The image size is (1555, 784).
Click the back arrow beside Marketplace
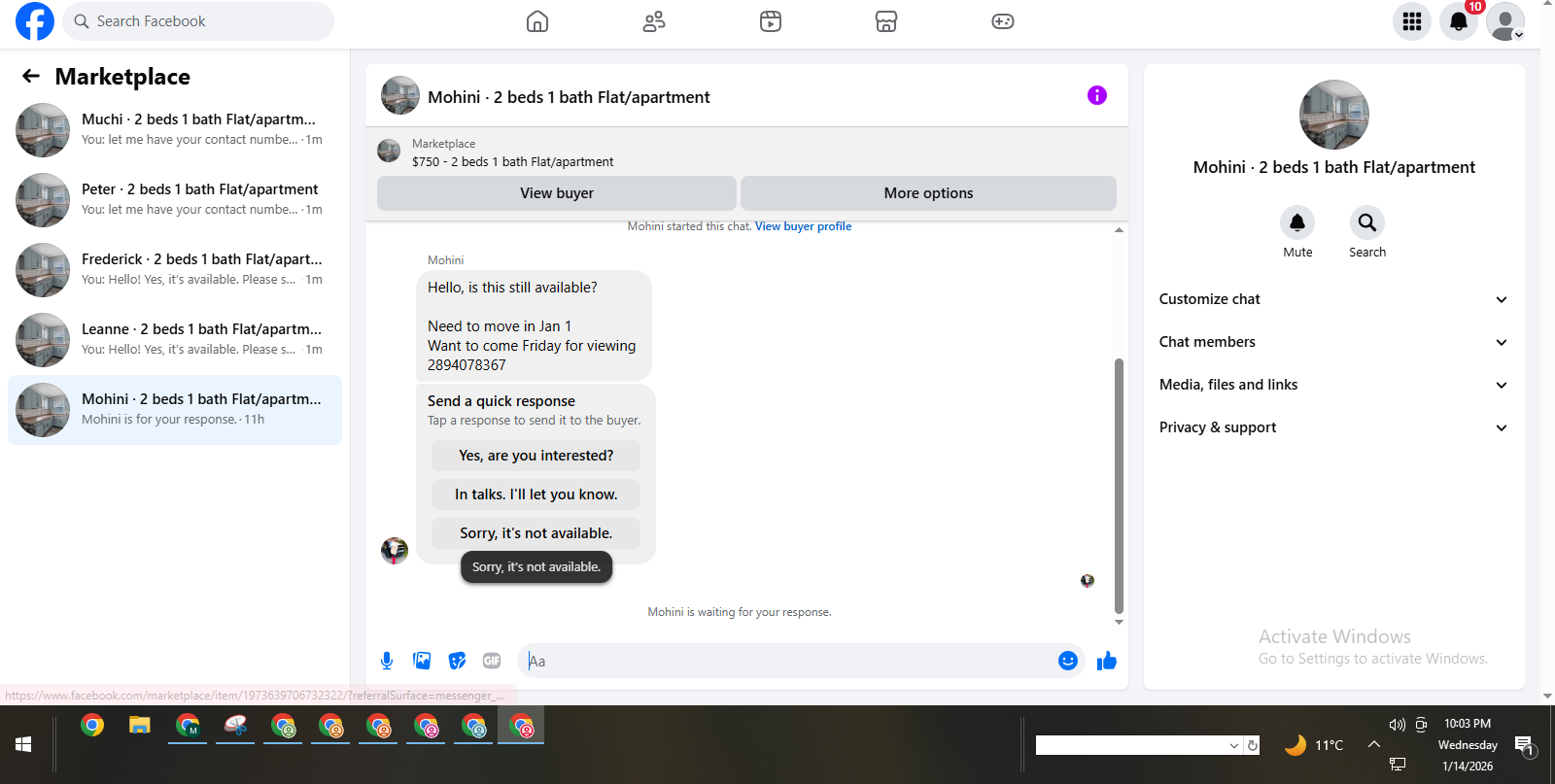(x=31, y=76)
